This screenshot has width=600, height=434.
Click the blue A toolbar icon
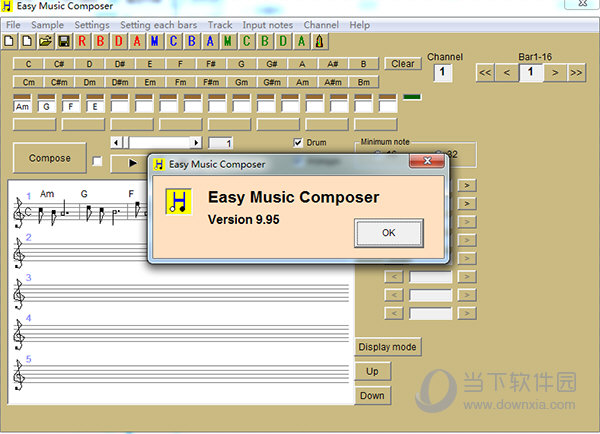coord(210,41)
